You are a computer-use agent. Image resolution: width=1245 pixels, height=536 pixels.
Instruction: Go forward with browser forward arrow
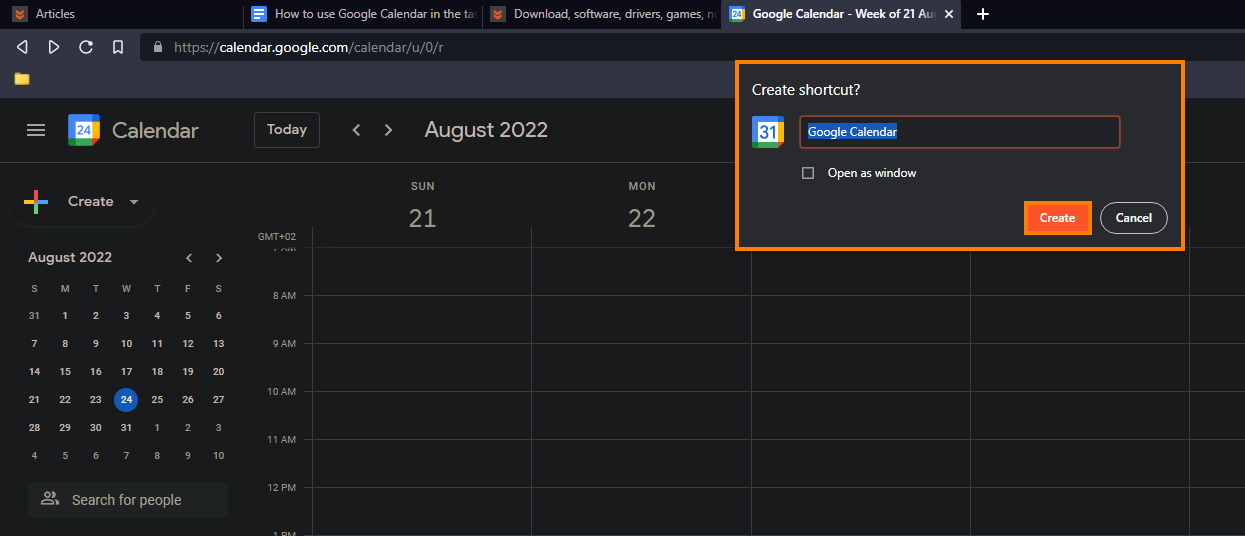pyautogui.click(x=54, y=47)
